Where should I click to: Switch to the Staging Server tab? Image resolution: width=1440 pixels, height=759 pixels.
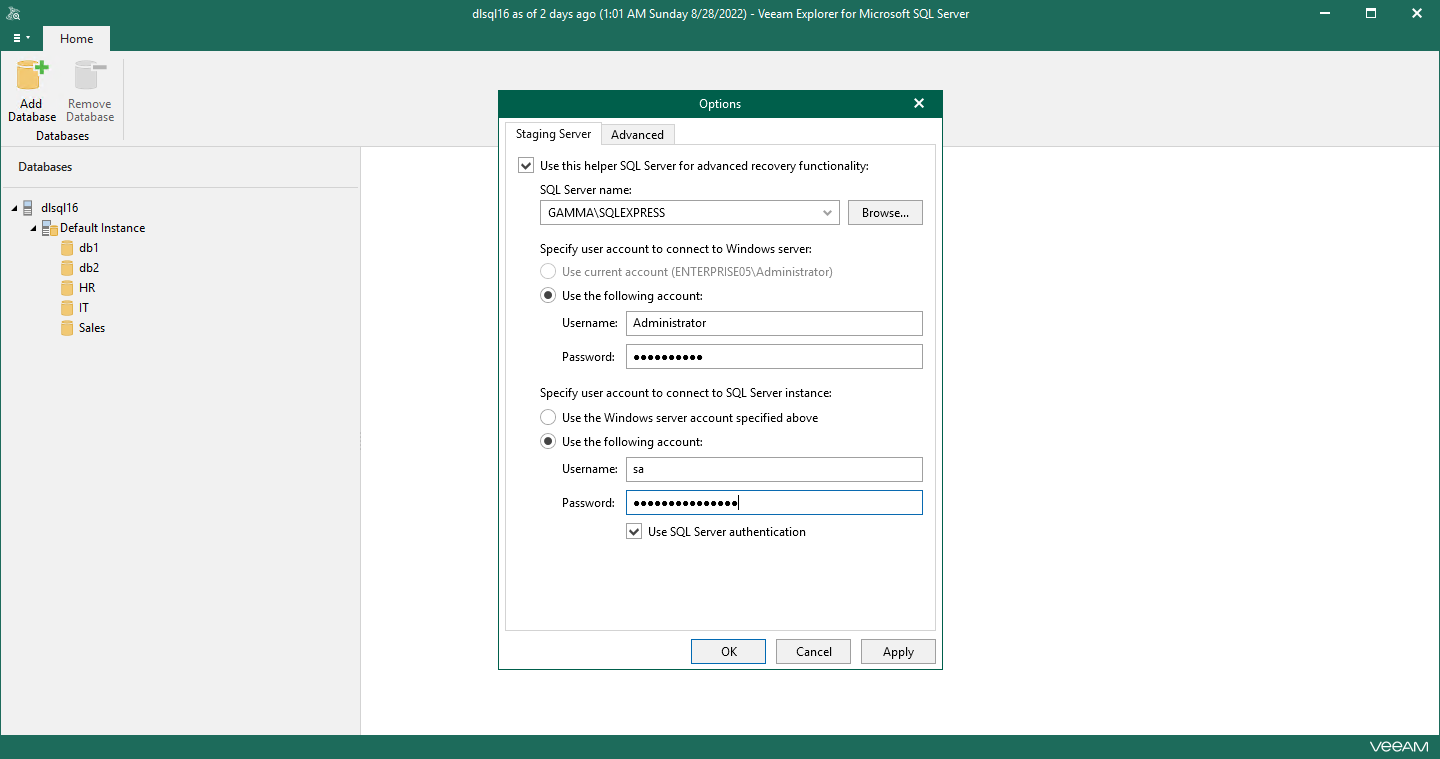coord(553,134)
